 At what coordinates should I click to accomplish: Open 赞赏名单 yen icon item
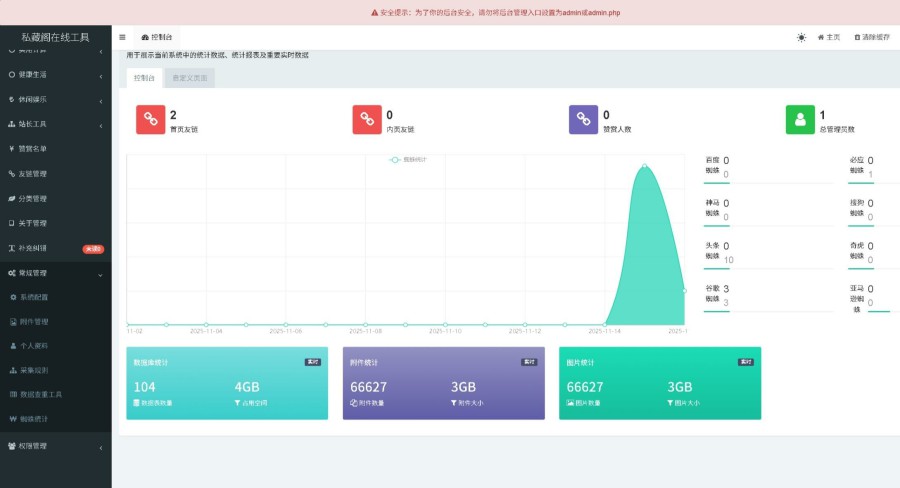click(56, 149)
